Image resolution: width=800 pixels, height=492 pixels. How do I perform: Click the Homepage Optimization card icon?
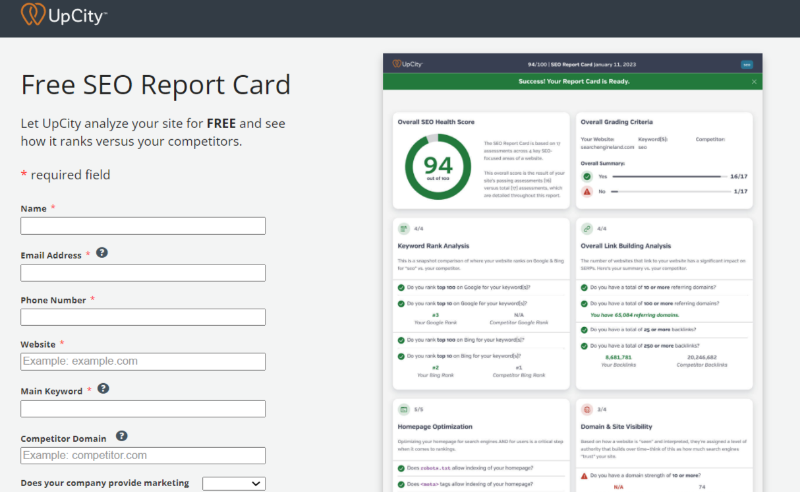pos(404,409)
